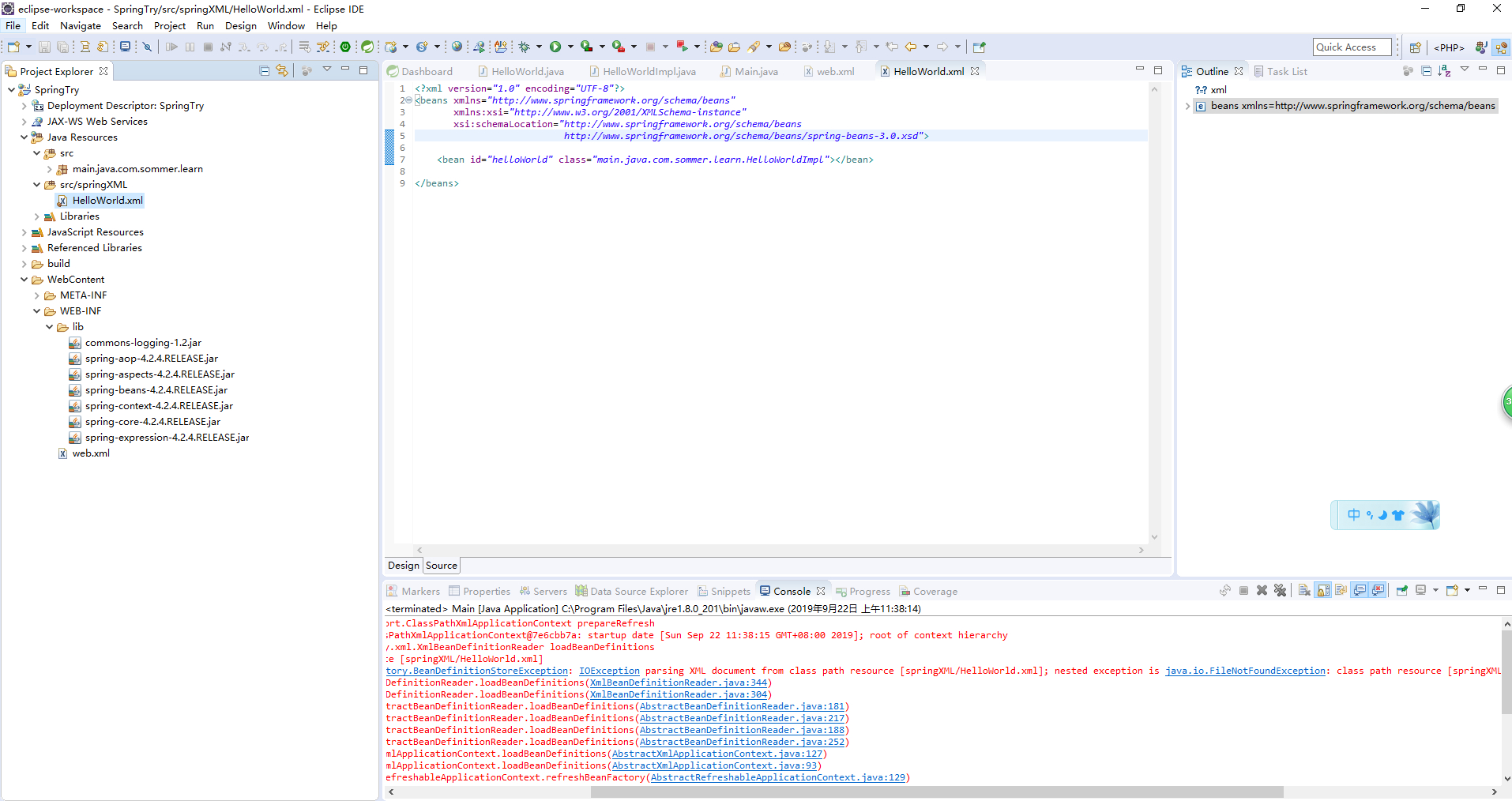Click the Spring Boot Dashboard leaf icon
1512x801 pixels.
(367, 47)
